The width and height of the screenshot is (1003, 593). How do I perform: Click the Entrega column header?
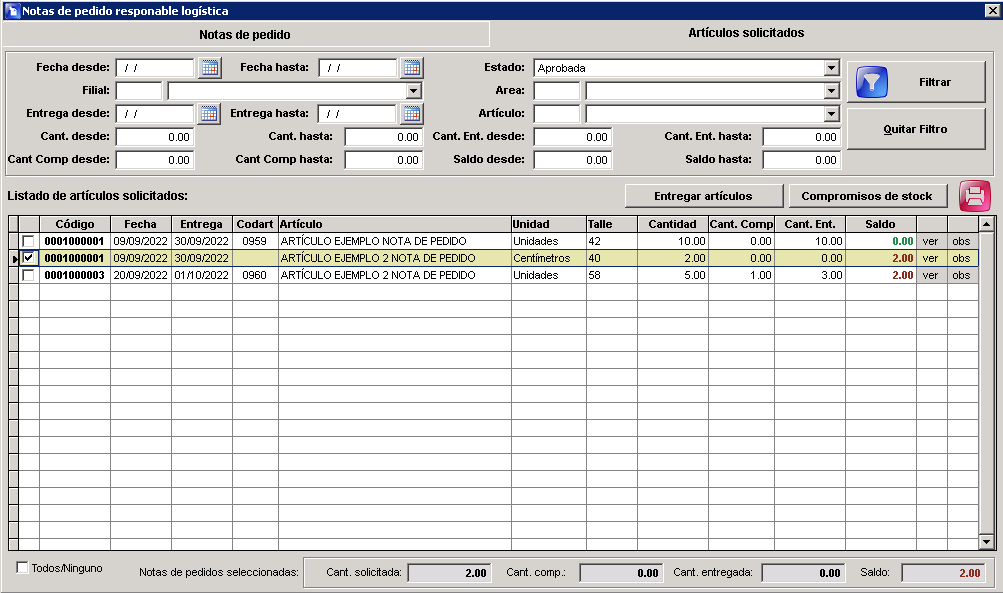click(x=201, y=224)
